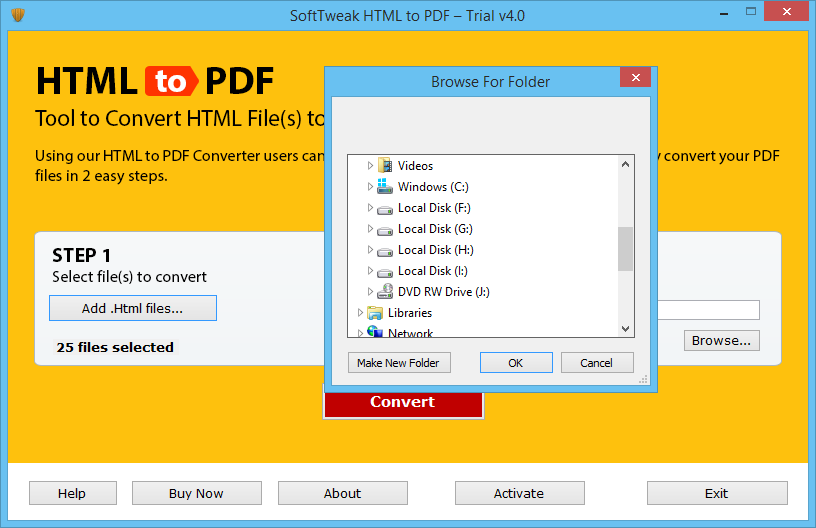This screenshot has height=528, width=816.
Task: Click the SoftTweak app icon in title bar
Action: pyautogui.click(x=18, y=15)
